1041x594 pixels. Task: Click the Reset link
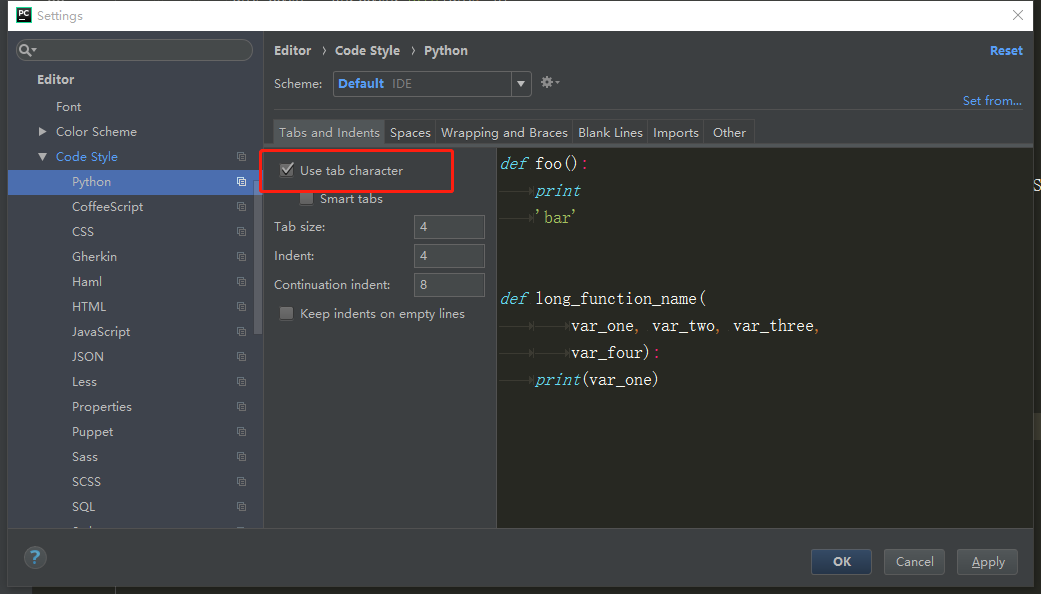(1006, 50)
